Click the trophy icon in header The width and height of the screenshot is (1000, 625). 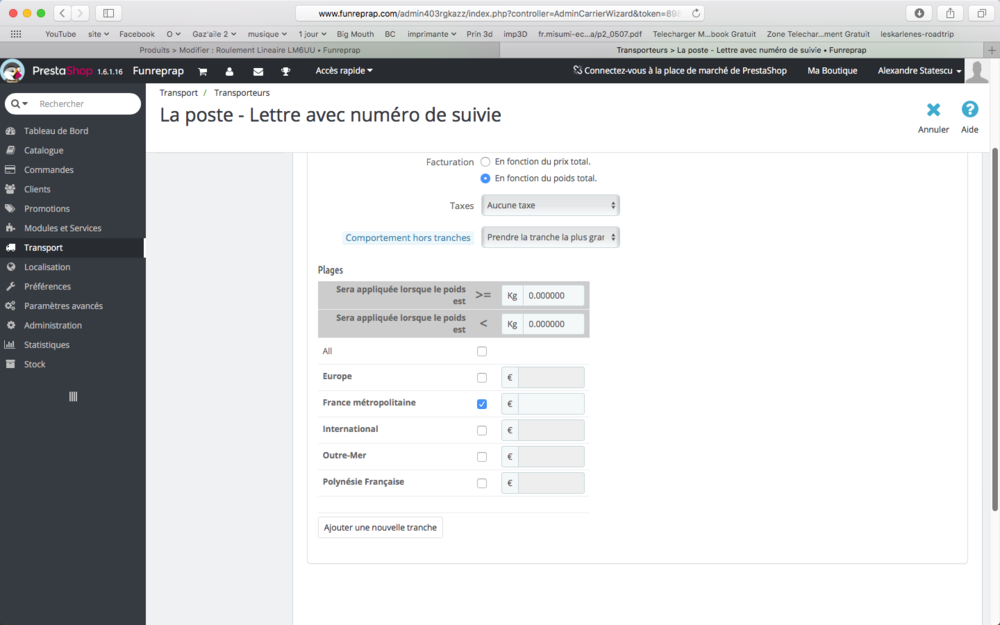(286, 71)
